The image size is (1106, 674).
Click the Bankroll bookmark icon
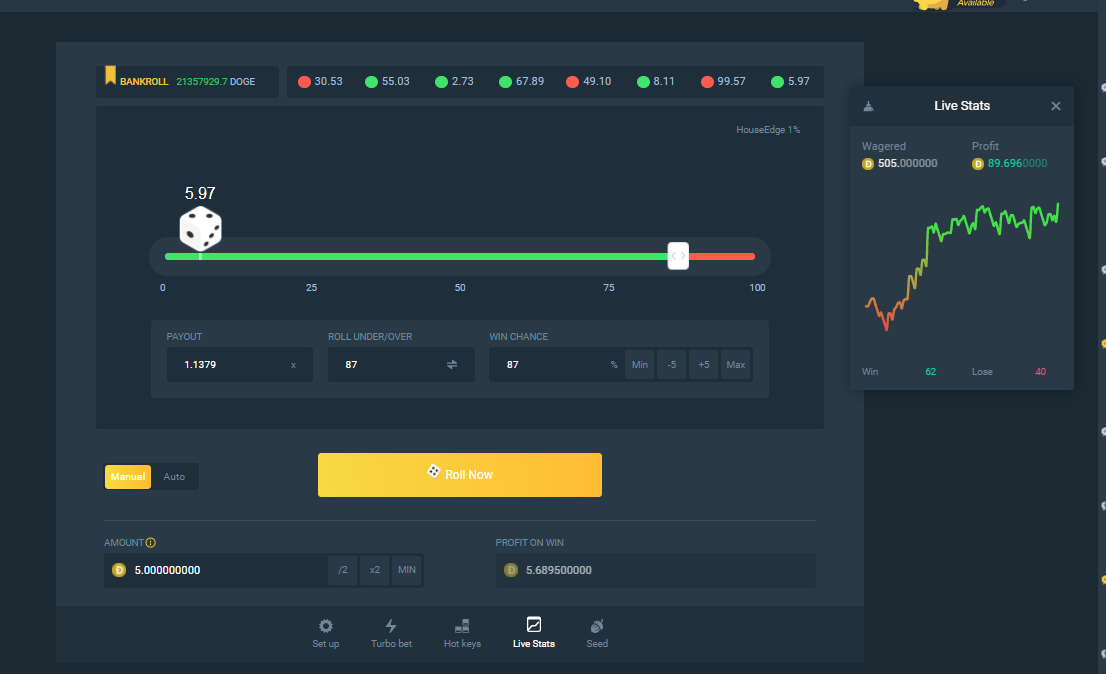pos(111,76)
